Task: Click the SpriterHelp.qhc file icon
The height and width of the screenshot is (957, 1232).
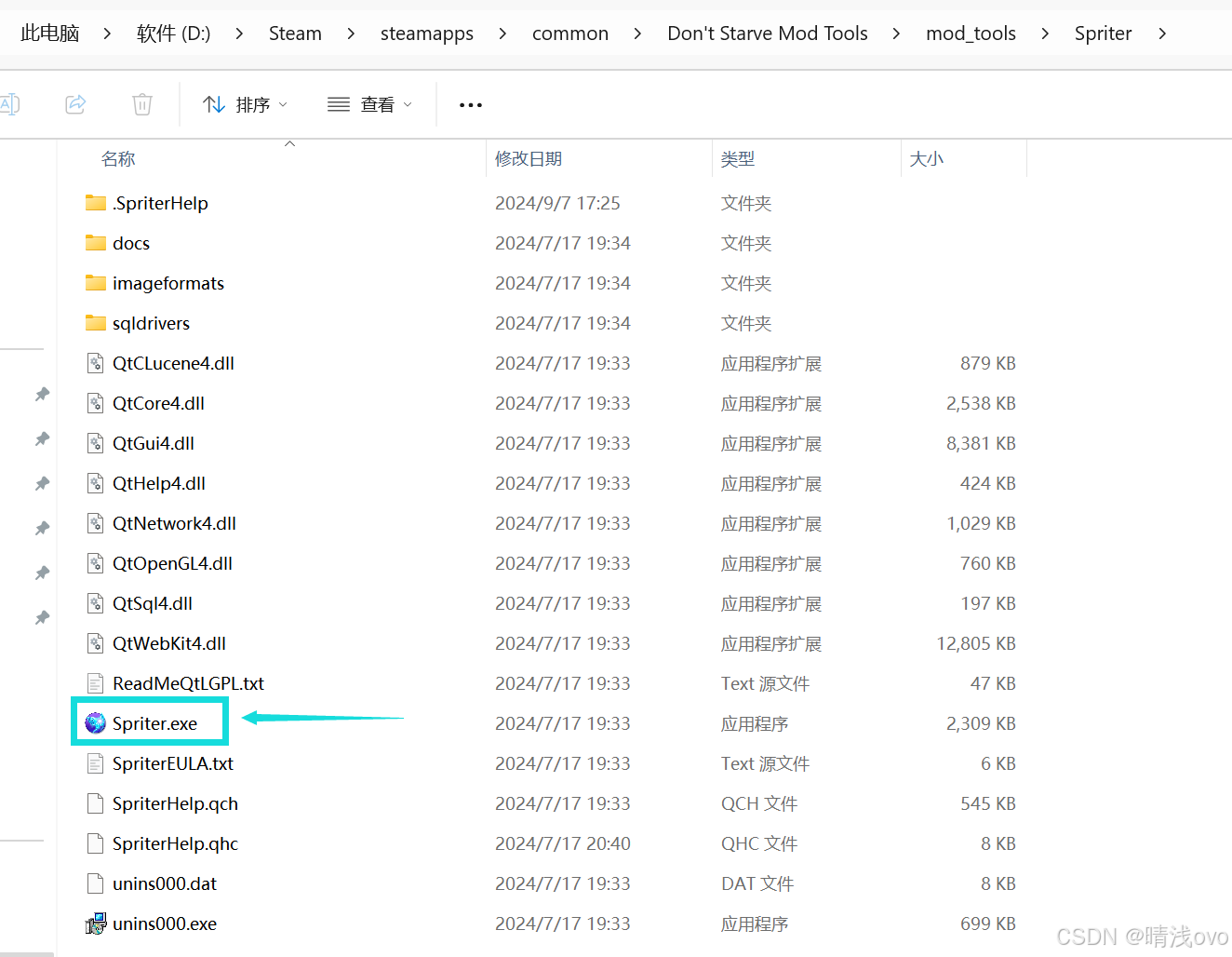Action: 95,843
